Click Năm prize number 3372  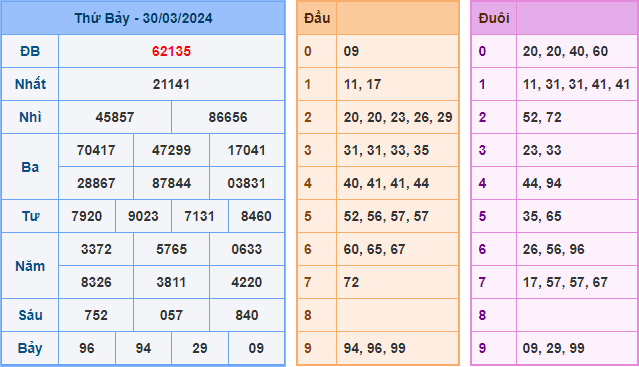coord(96,249)
